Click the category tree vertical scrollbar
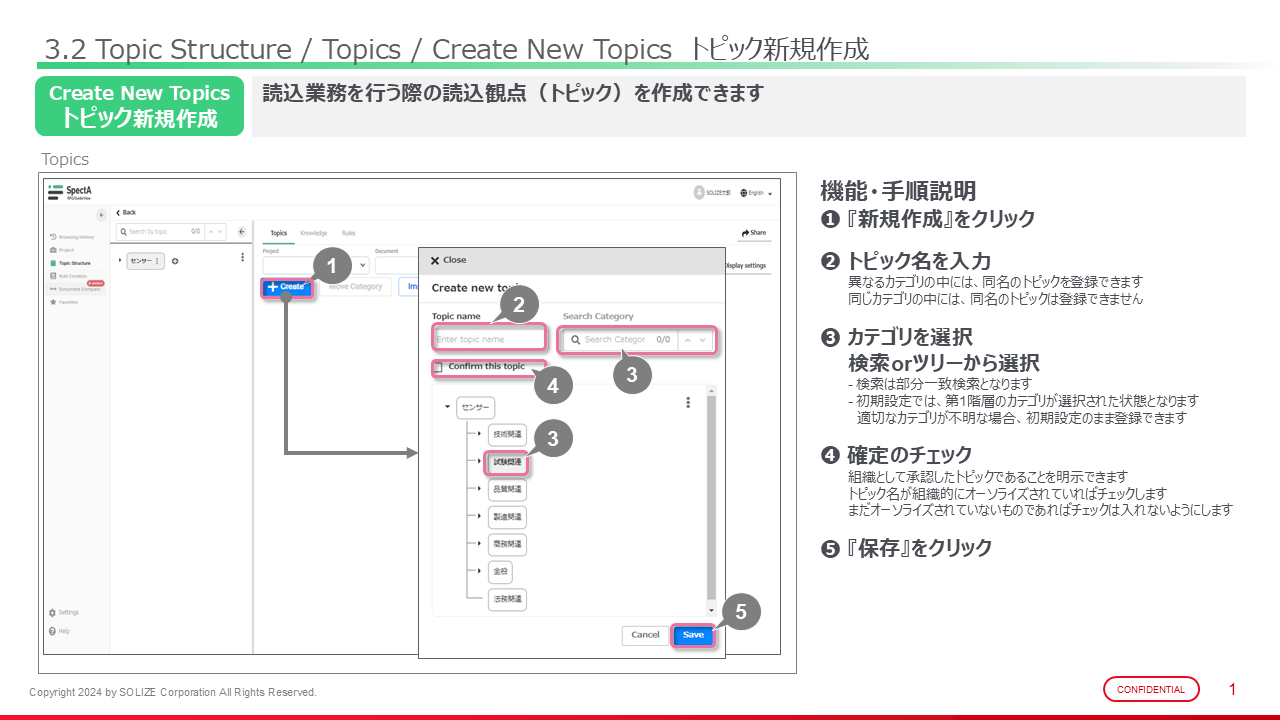Image resolution: width=1280 pixels, height=720 pixels. [x=711, y=500]
